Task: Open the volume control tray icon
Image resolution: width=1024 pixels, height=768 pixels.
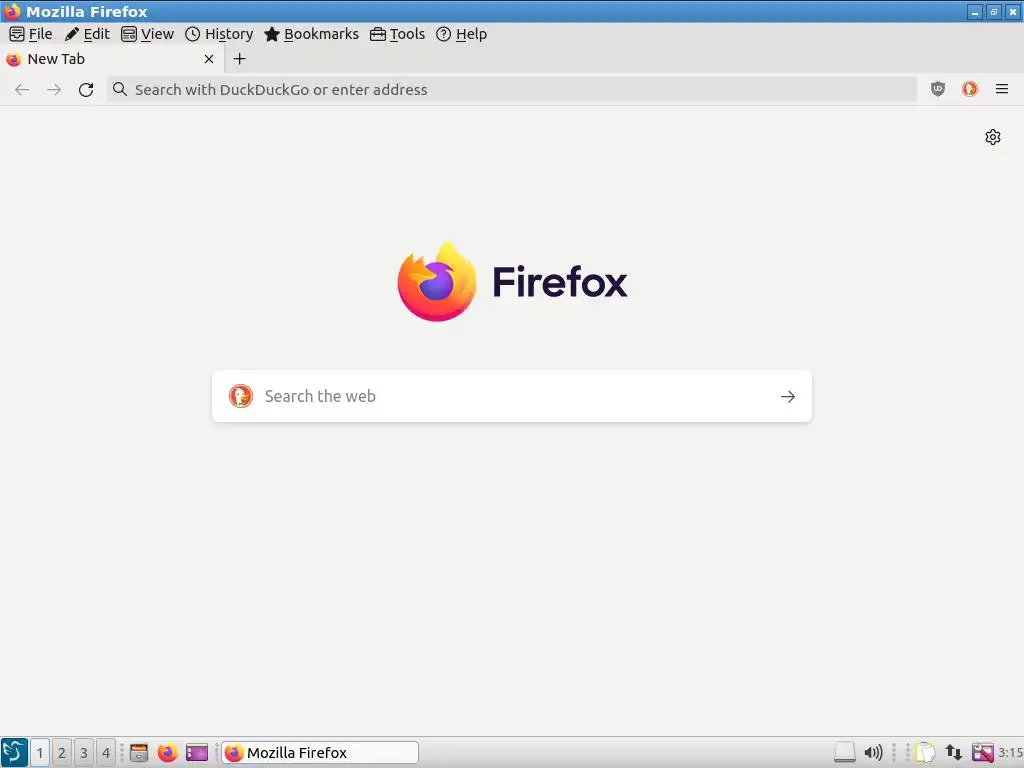Action: pos(873,752)
